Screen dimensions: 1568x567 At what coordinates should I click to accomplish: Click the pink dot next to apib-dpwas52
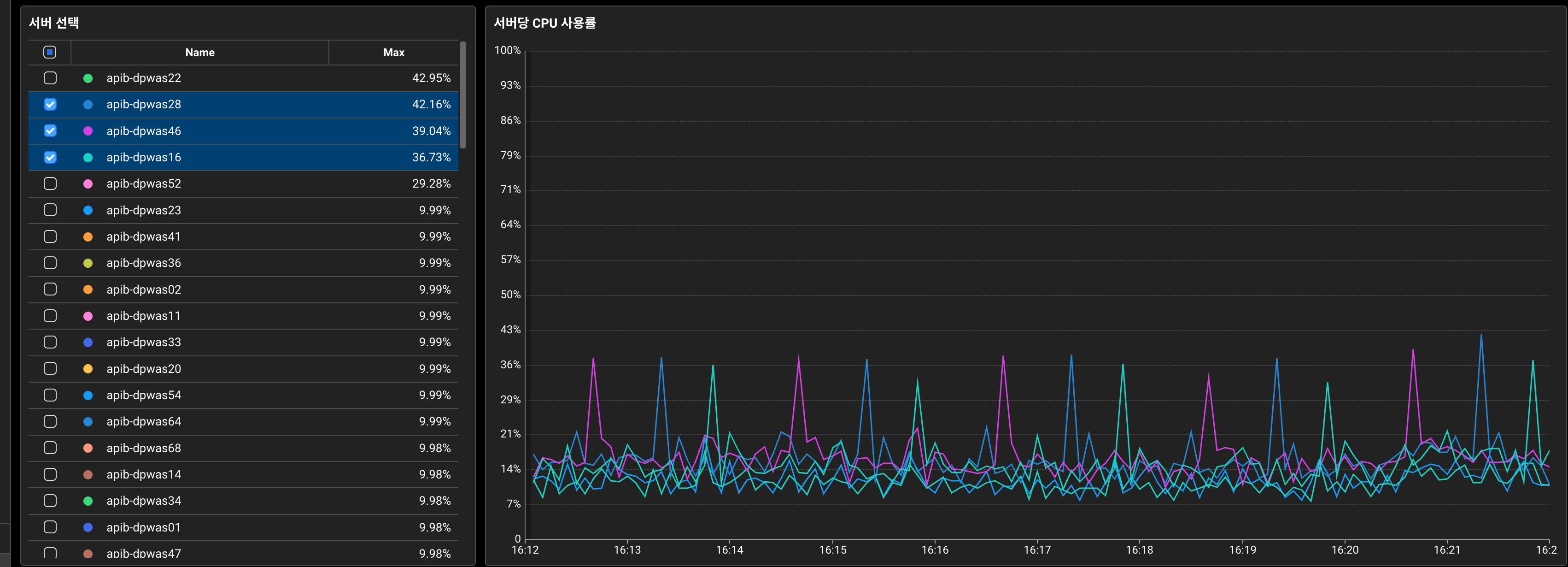coord(88,183)
